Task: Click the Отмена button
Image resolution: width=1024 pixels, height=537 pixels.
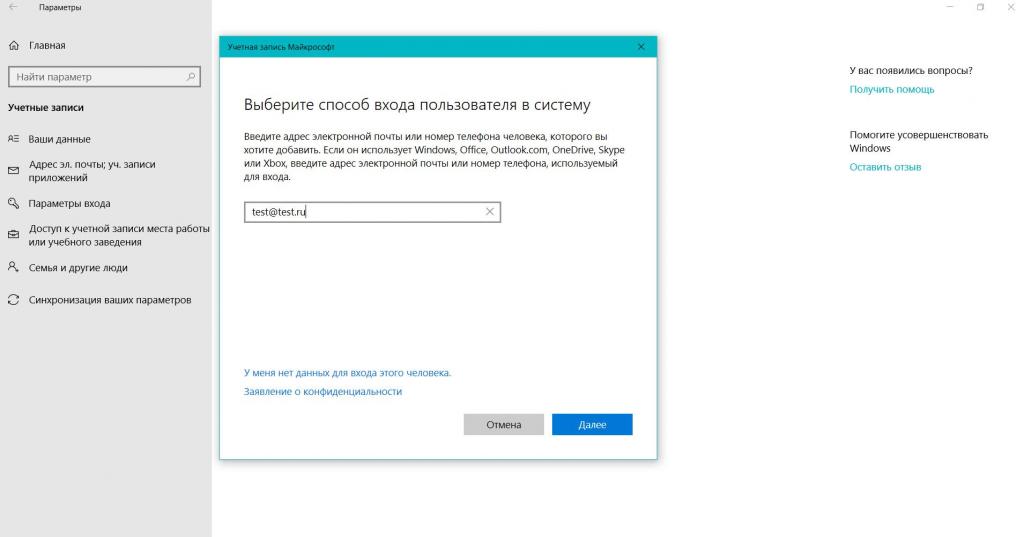Action: (504, 425)
